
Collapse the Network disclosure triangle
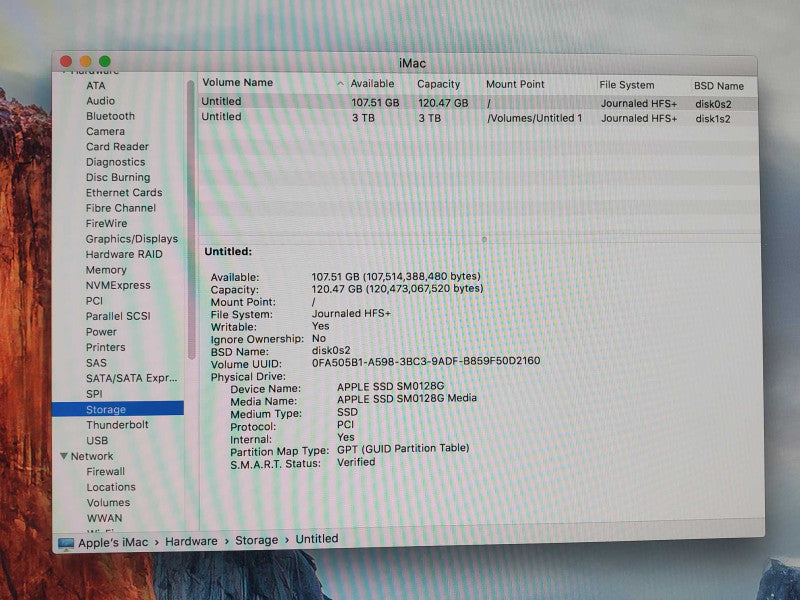coord(64,456)
